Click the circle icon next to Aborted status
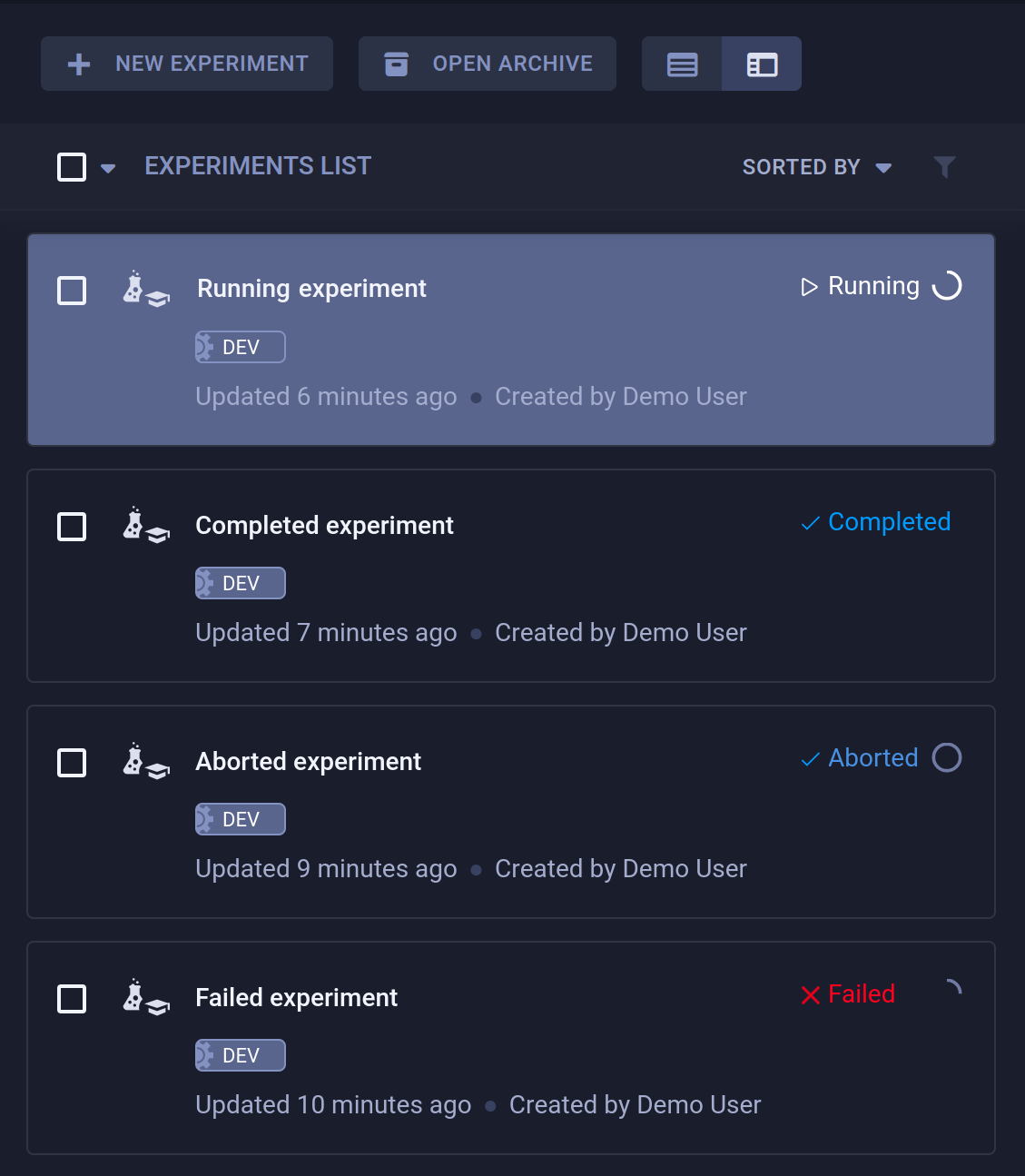This screenshot has width=1025, height=1176. click(x=947, y=757)
